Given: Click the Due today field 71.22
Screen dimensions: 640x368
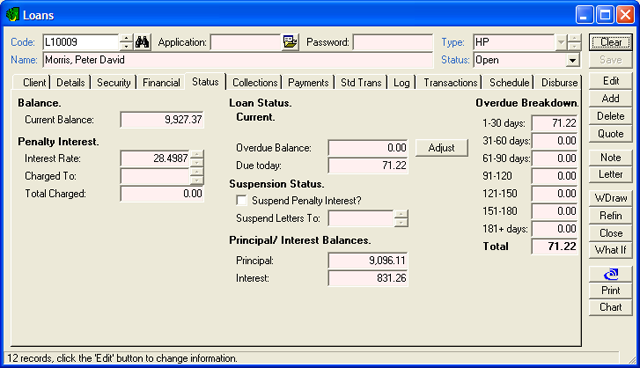Looking at the screenshot, I should point(368,166).
